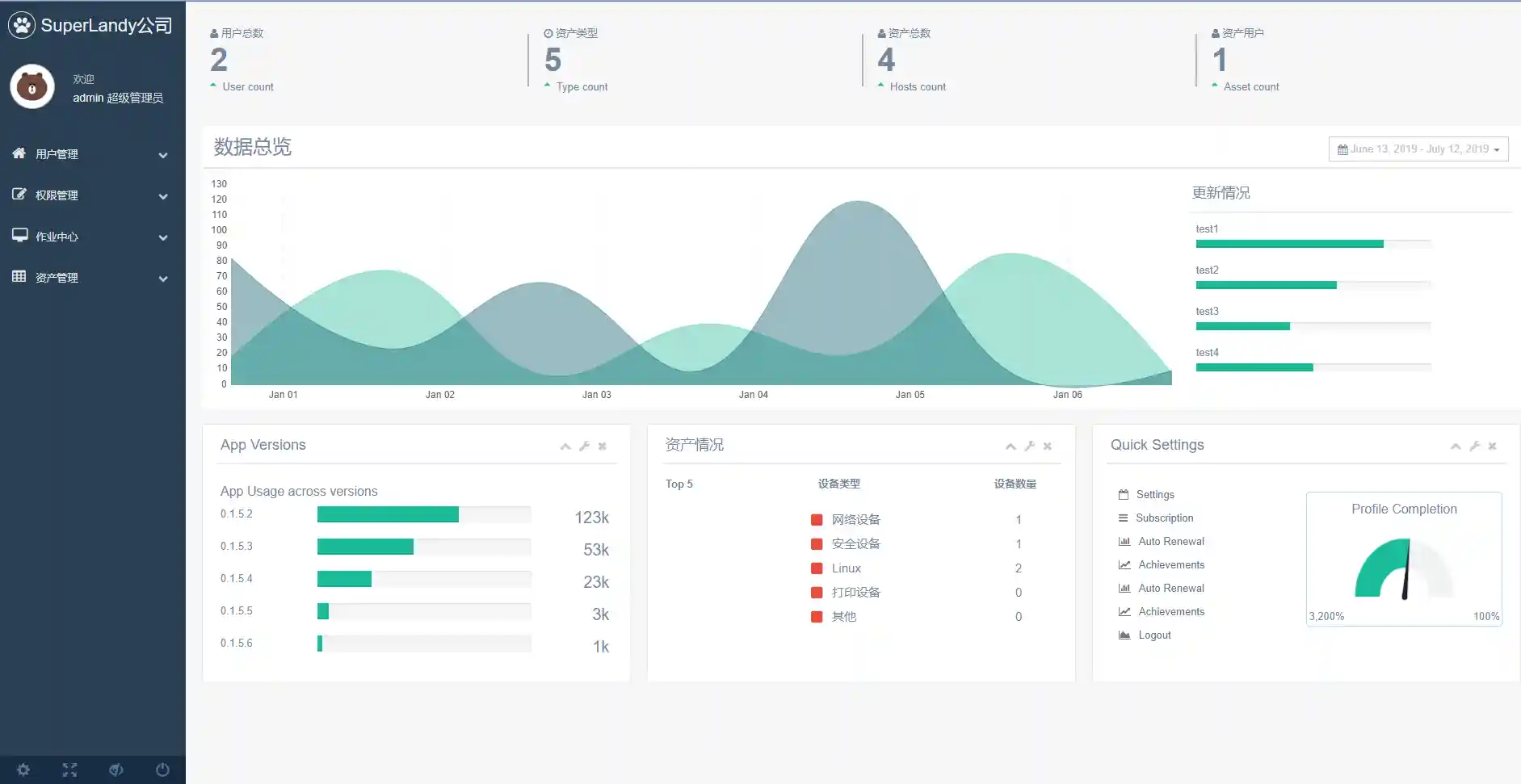The width and height of the screenshot is (1521, 784).
Task: Close the App Versions panel
Action: pos(603,447)
